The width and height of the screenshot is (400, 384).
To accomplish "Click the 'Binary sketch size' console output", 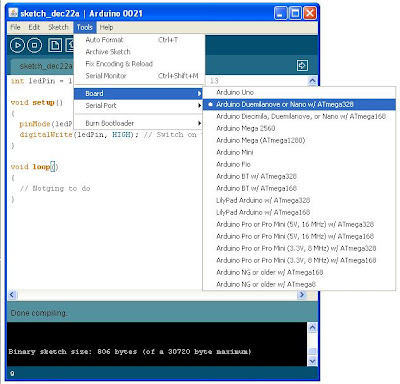I will point(130,351).
